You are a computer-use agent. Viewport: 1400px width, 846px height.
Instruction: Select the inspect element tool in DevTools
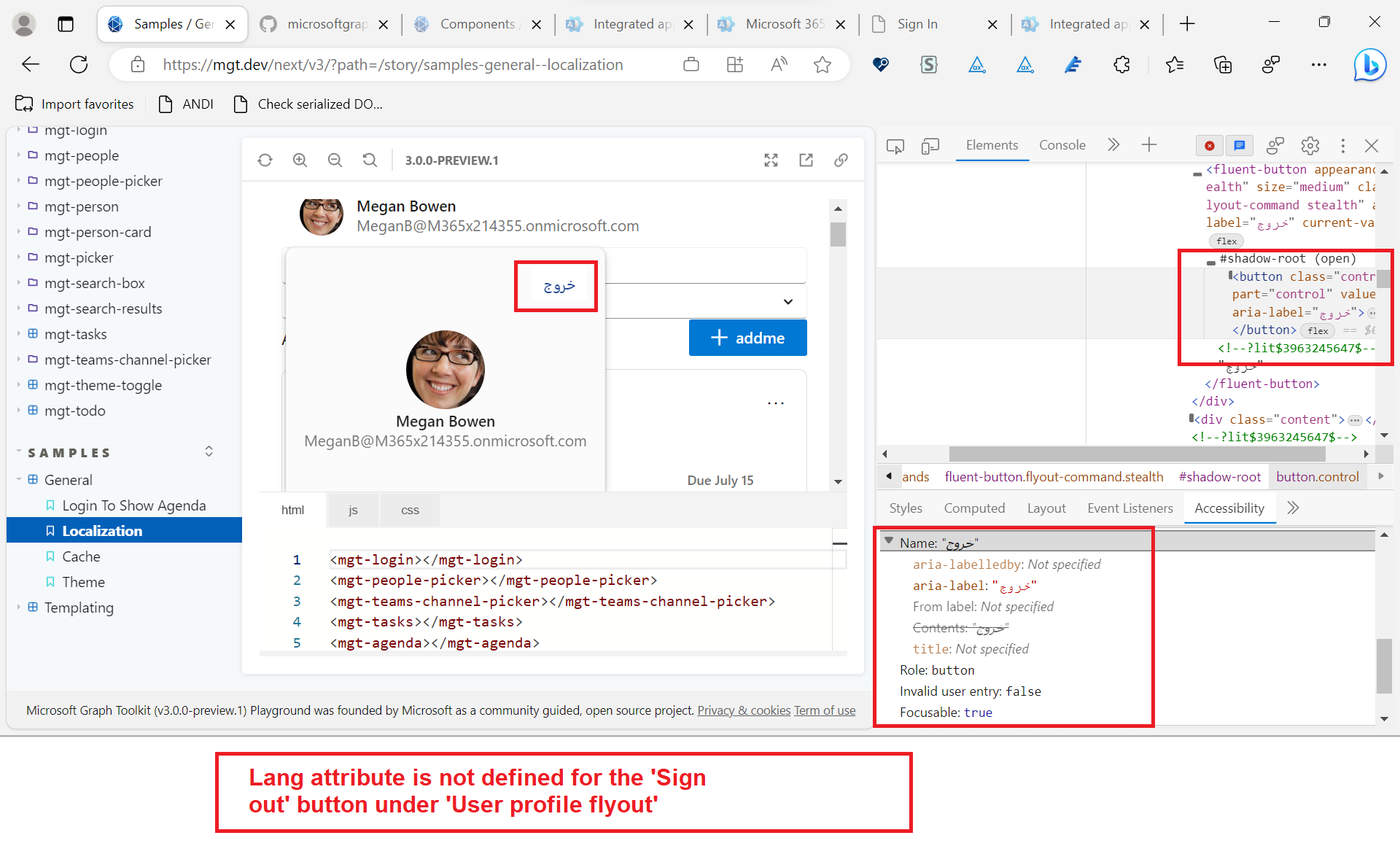[x=895, y=146]
